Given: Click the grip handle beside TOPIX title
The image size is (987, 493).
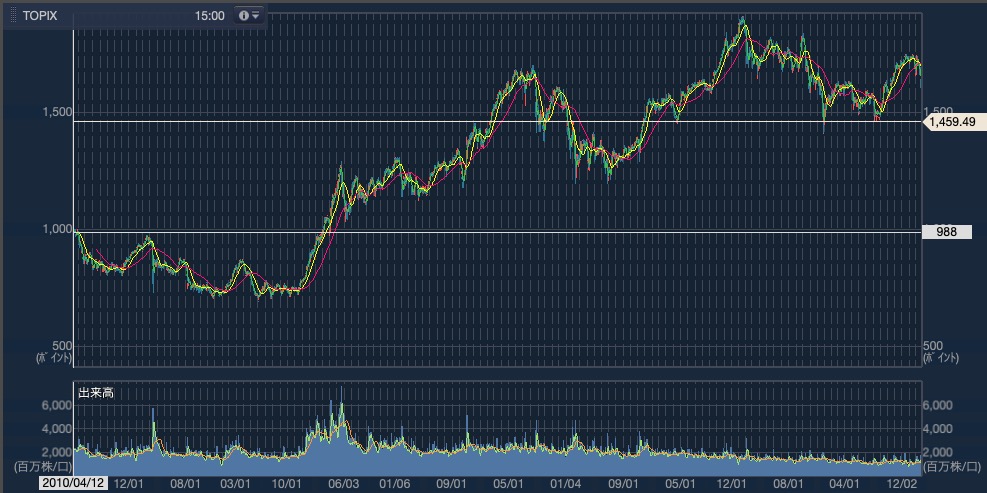Looking at the screenshot, I should 13,15.
